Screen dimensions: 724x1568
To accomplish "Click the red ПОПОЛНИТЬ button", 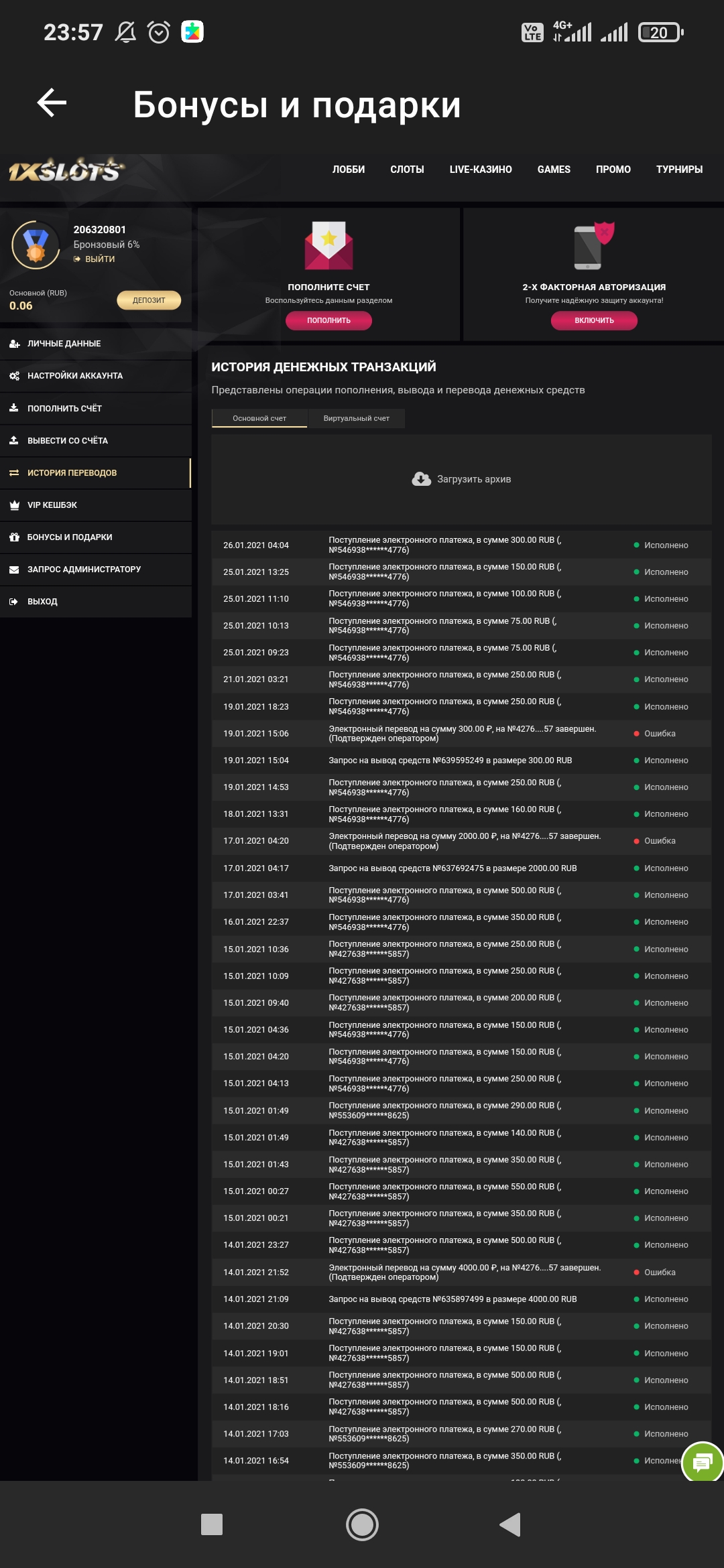I will (x=328, y=320).
